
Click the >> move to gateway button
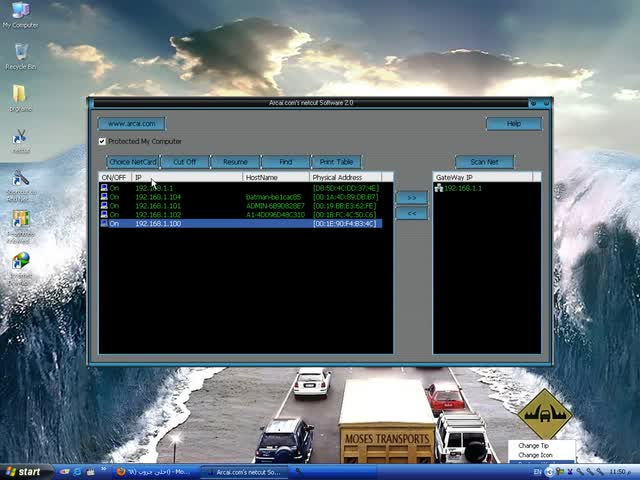click(412, 198)
